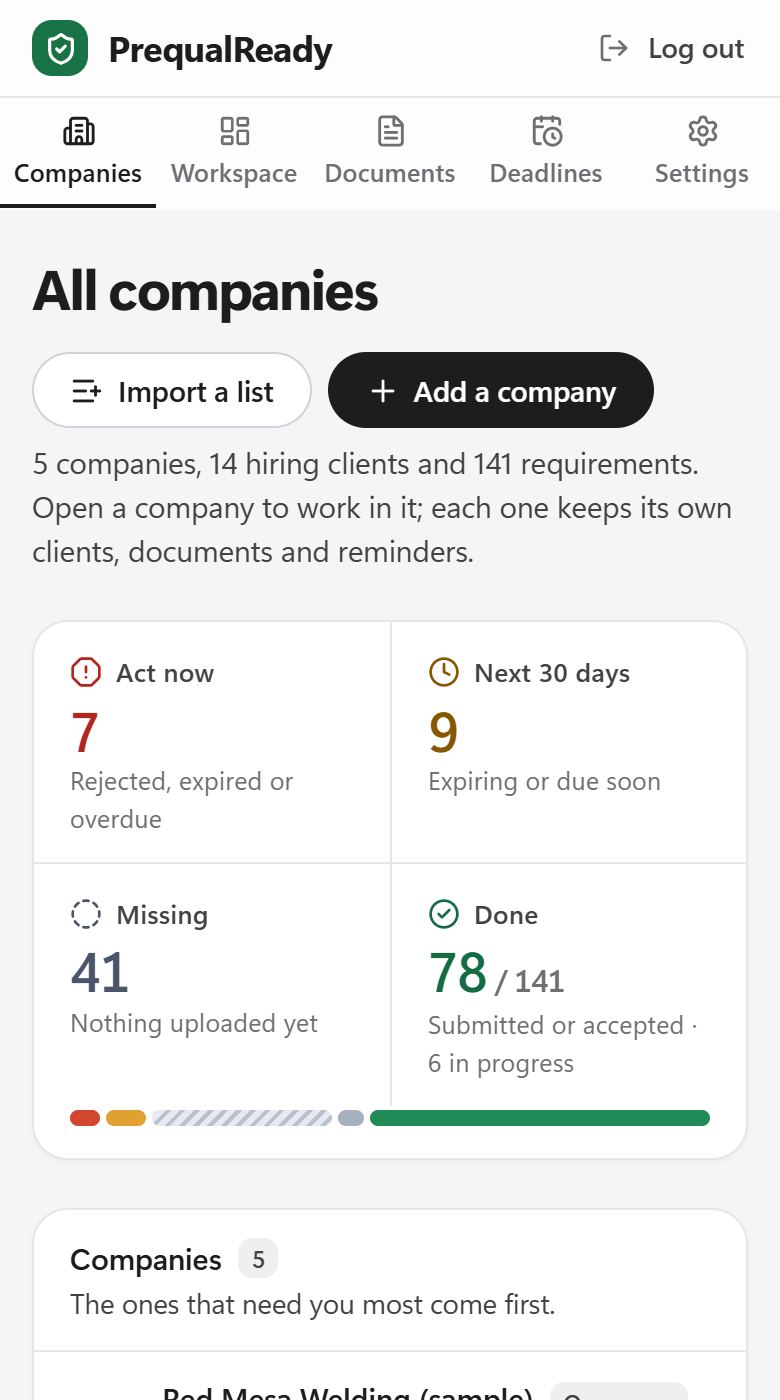This screenshot has width=780, height=1400.
Task: Click the Log out link
Action: (672, 48)
